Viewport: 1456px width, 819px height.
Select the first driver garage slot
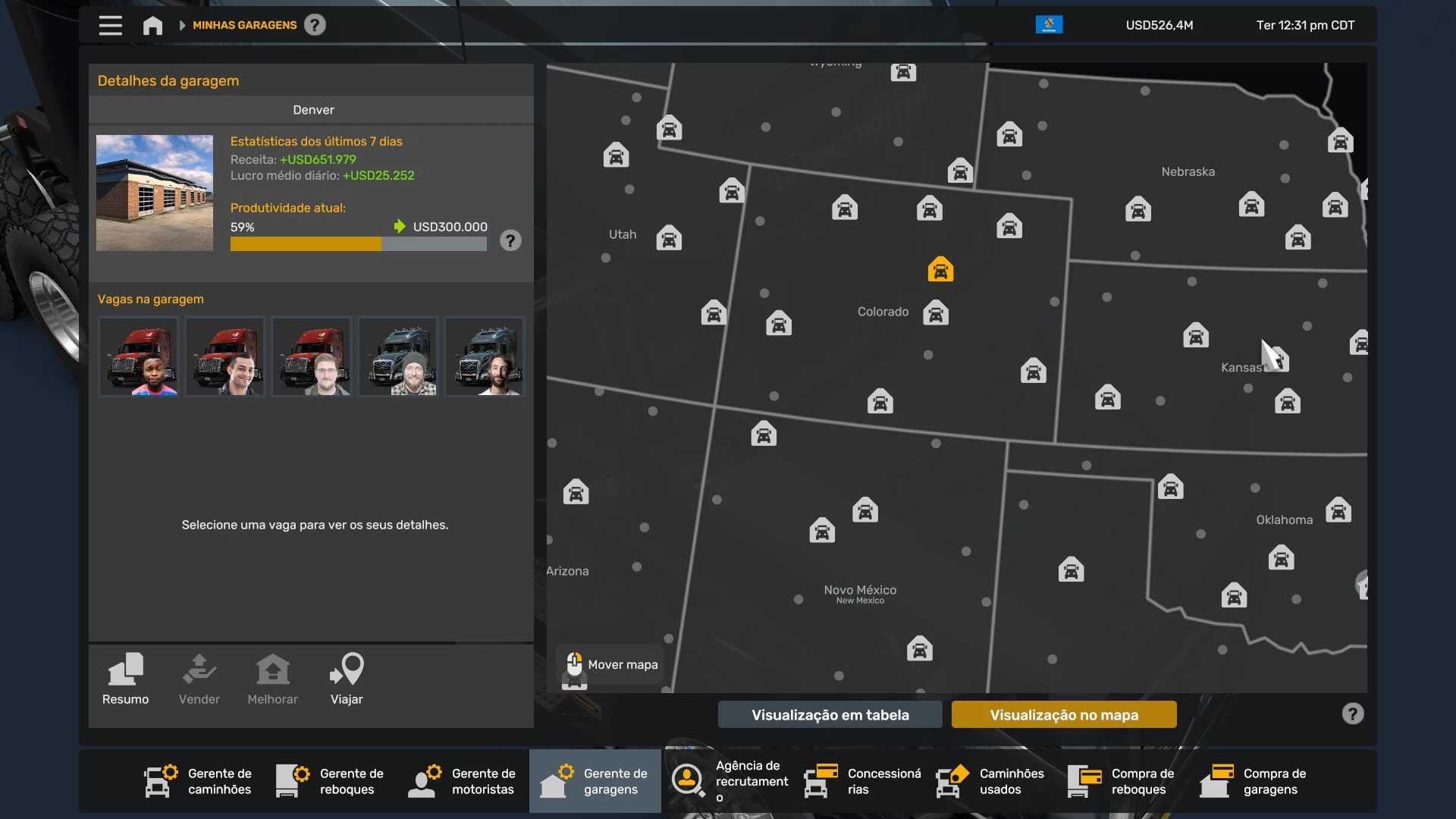139,356
